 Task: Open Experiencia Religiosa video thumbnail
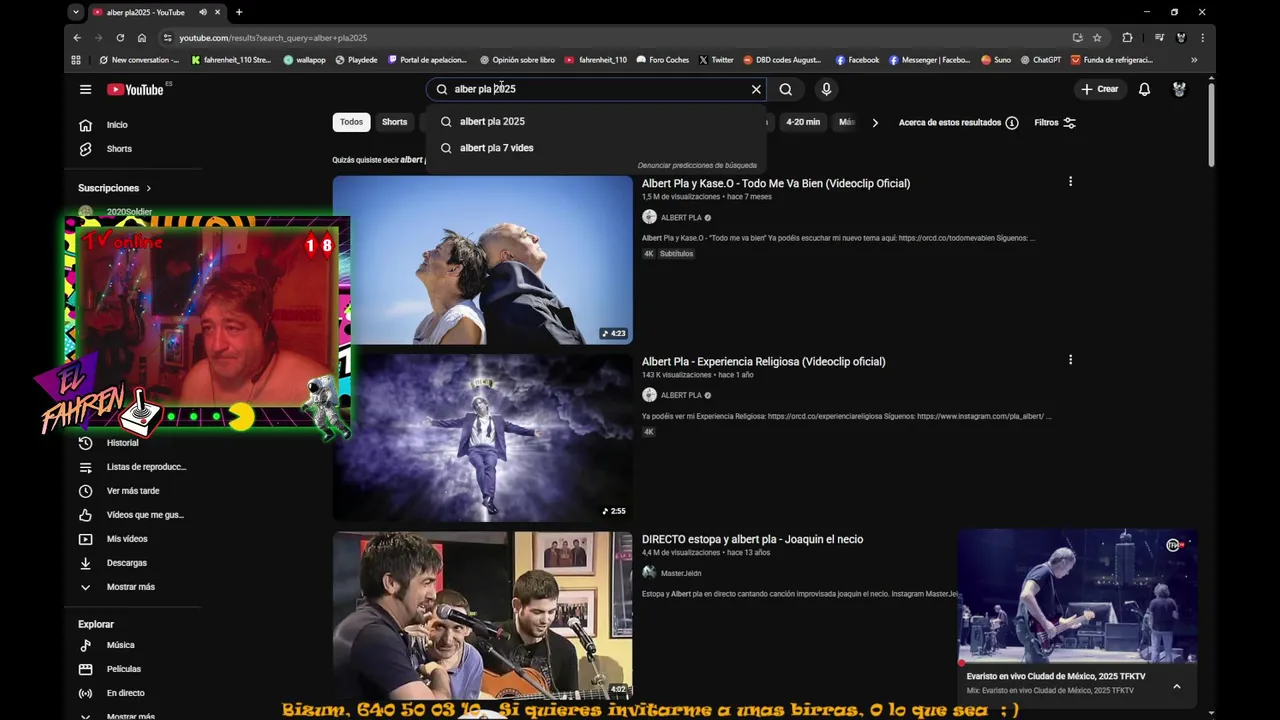click(483, 438)
